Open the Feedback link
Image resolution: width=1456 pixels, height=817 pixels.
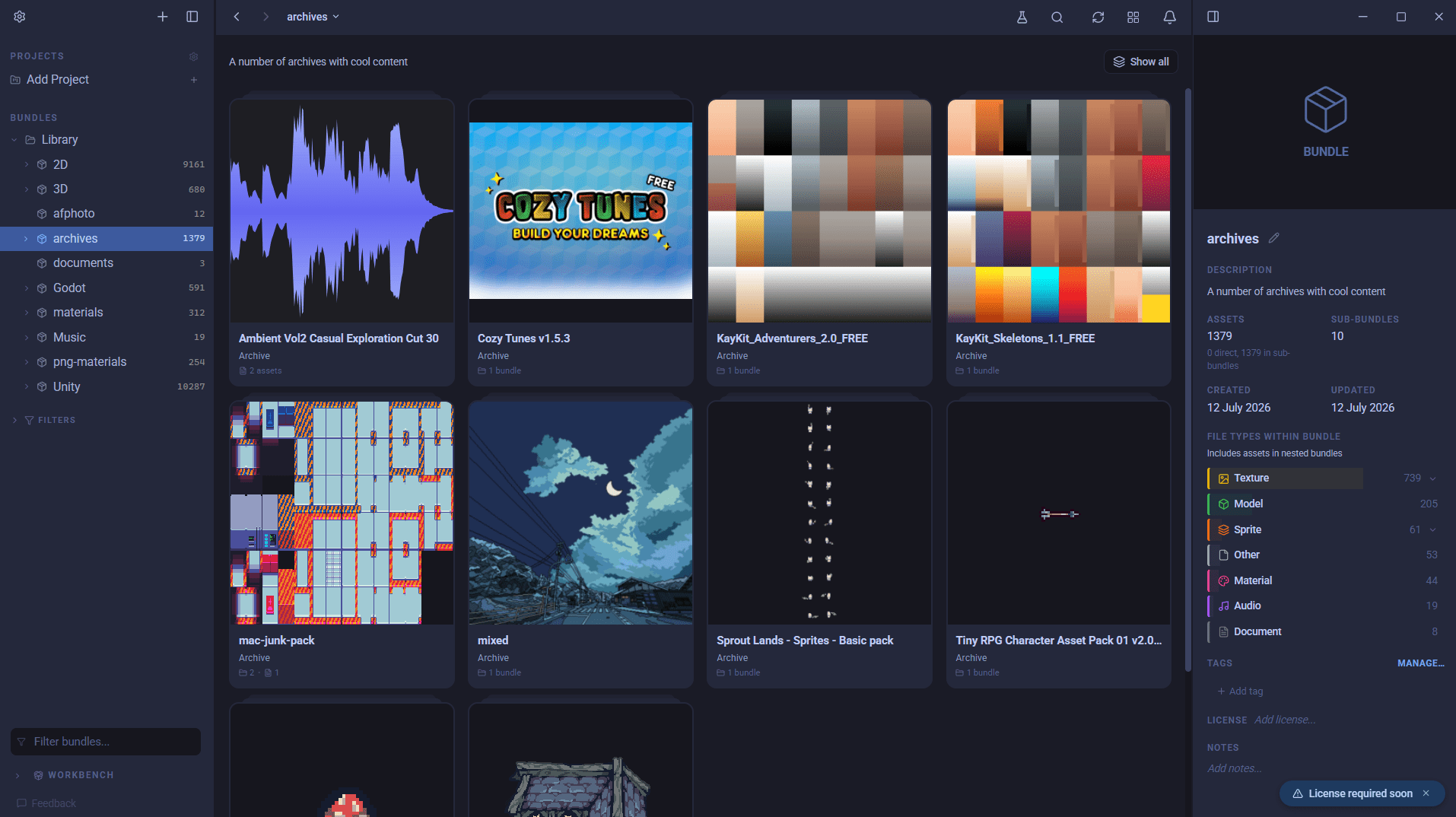pyautogui.click(x=46, y=803)
